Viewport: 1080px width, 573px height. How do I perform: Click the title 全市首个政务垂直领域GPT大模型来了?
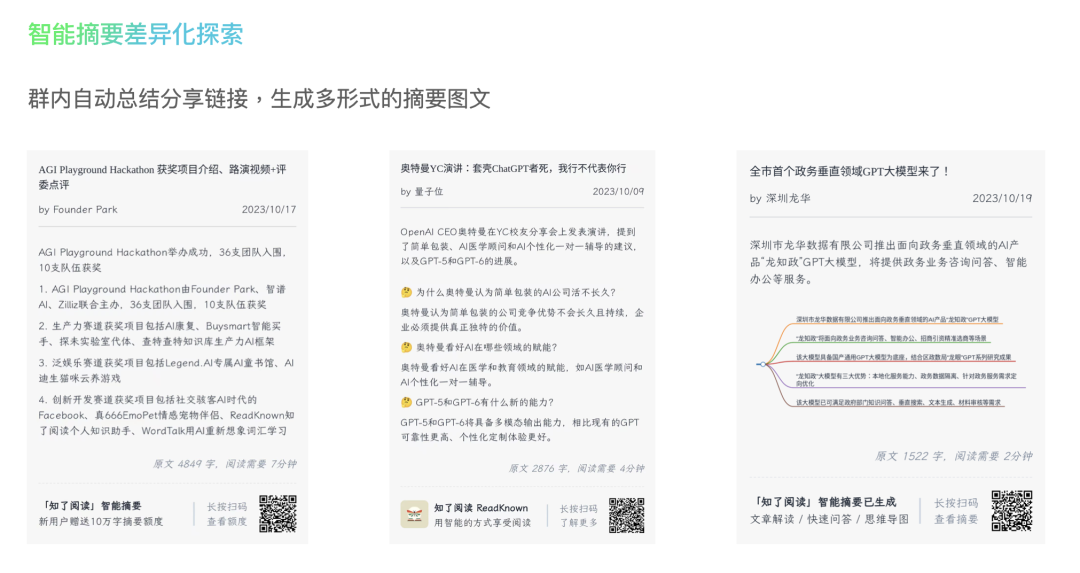tap(849, 171)
